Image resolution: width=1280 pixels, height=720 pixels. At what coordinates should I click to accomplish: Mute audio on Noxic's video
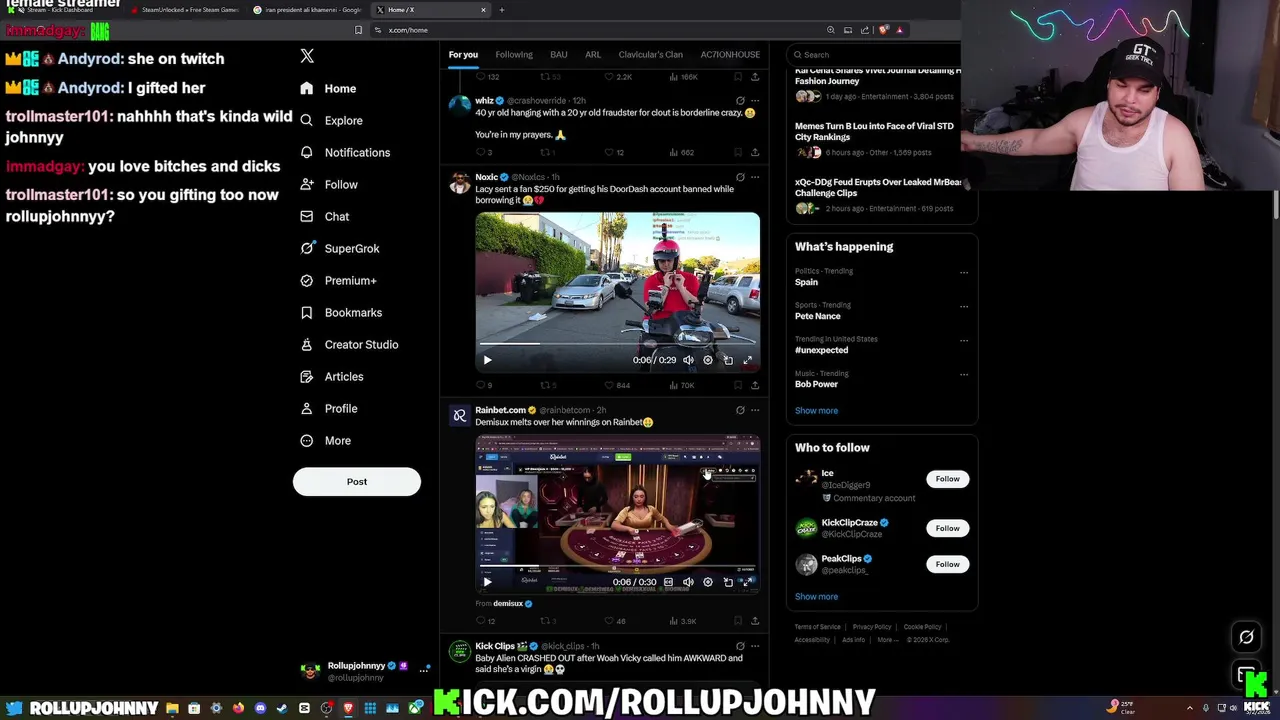point(688,360)
